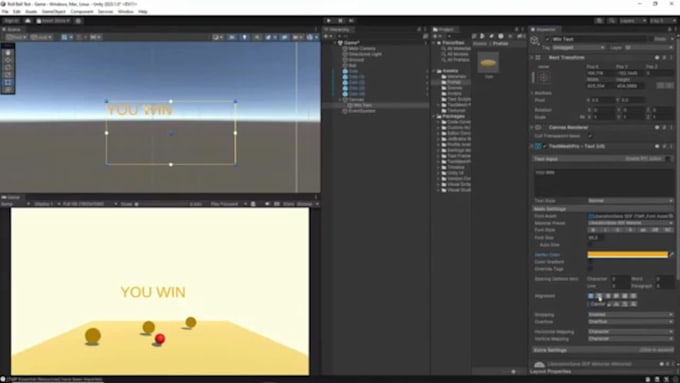Select left text alignment

click(591, 296)
